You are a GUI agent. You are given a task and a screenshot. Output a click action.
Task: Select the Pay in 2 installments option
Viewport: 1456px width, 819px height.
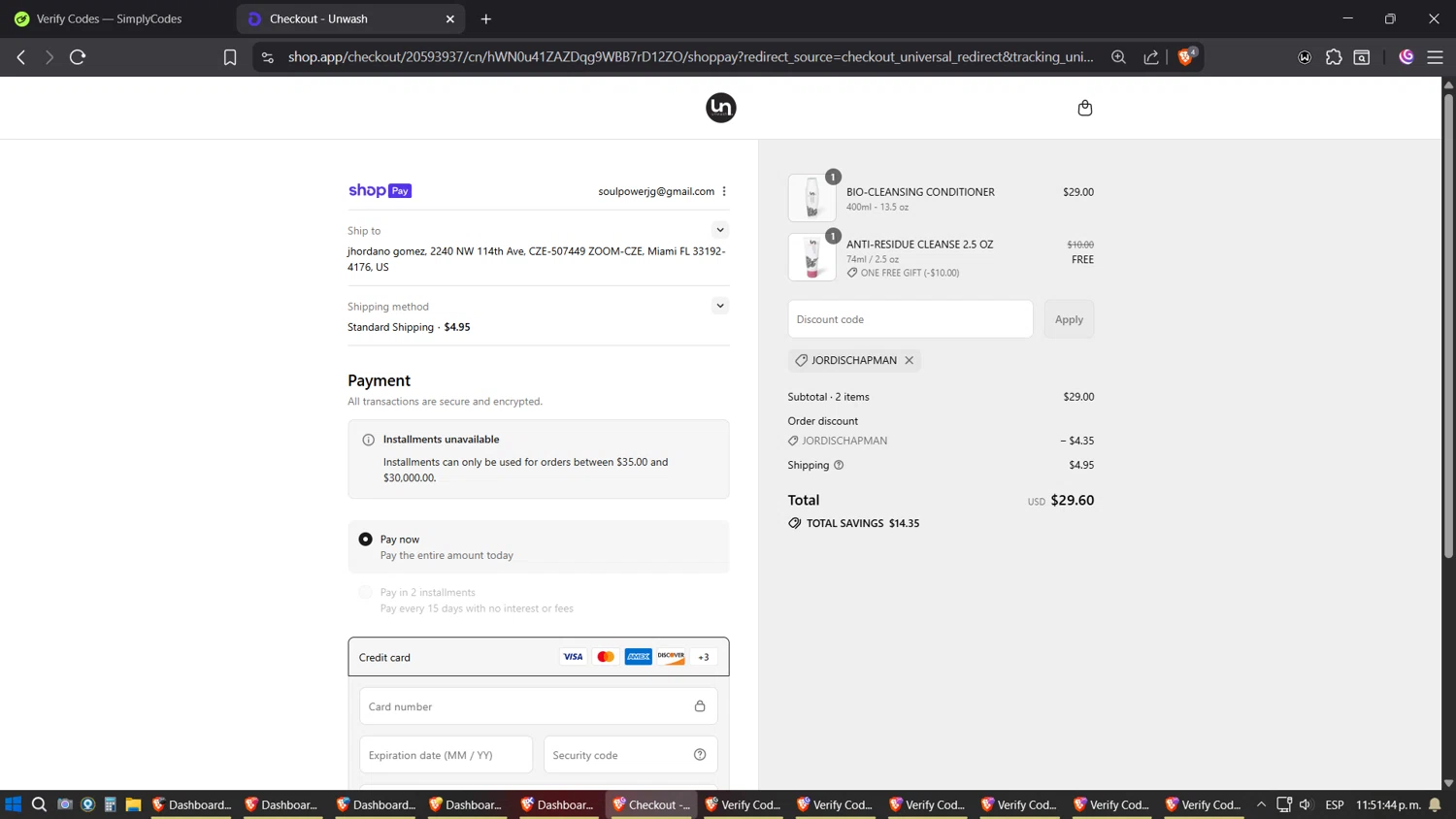[366, 592]
